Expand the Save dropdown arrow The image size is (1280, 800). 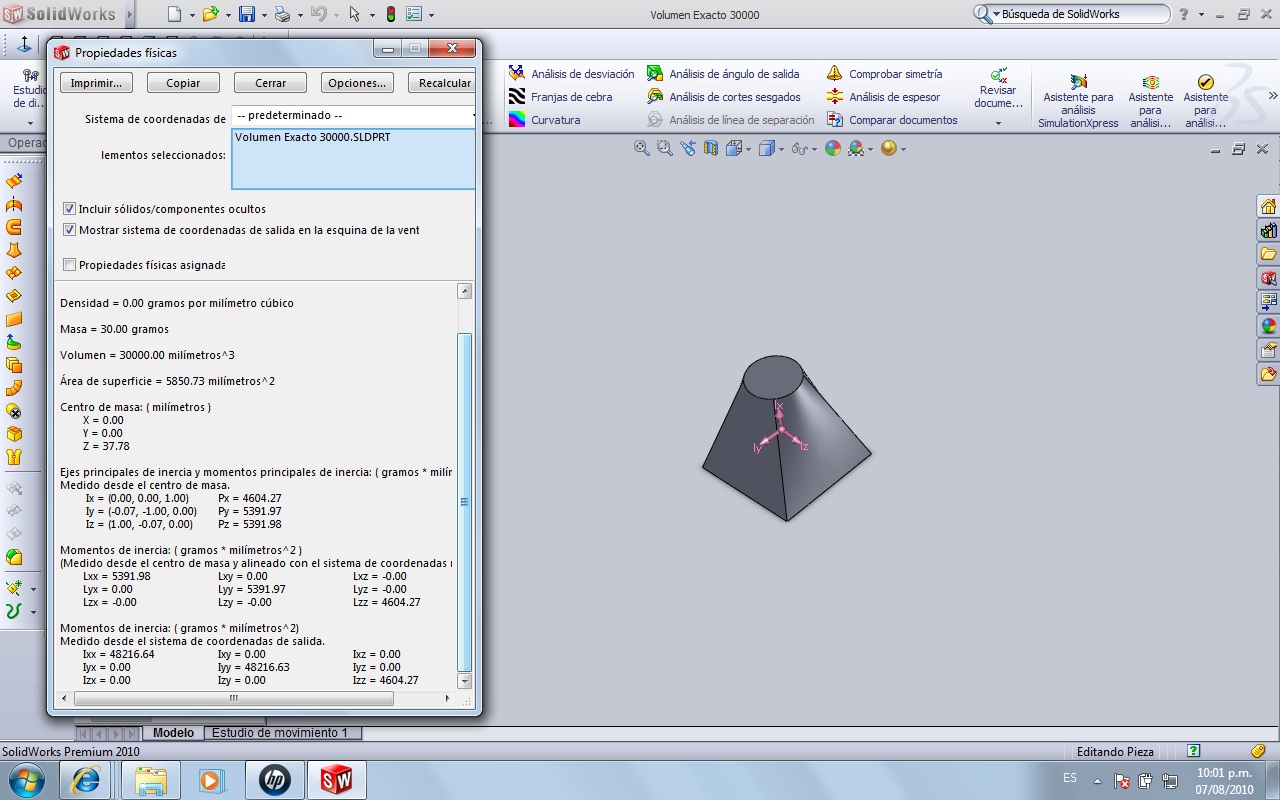(x=264, y=15)
